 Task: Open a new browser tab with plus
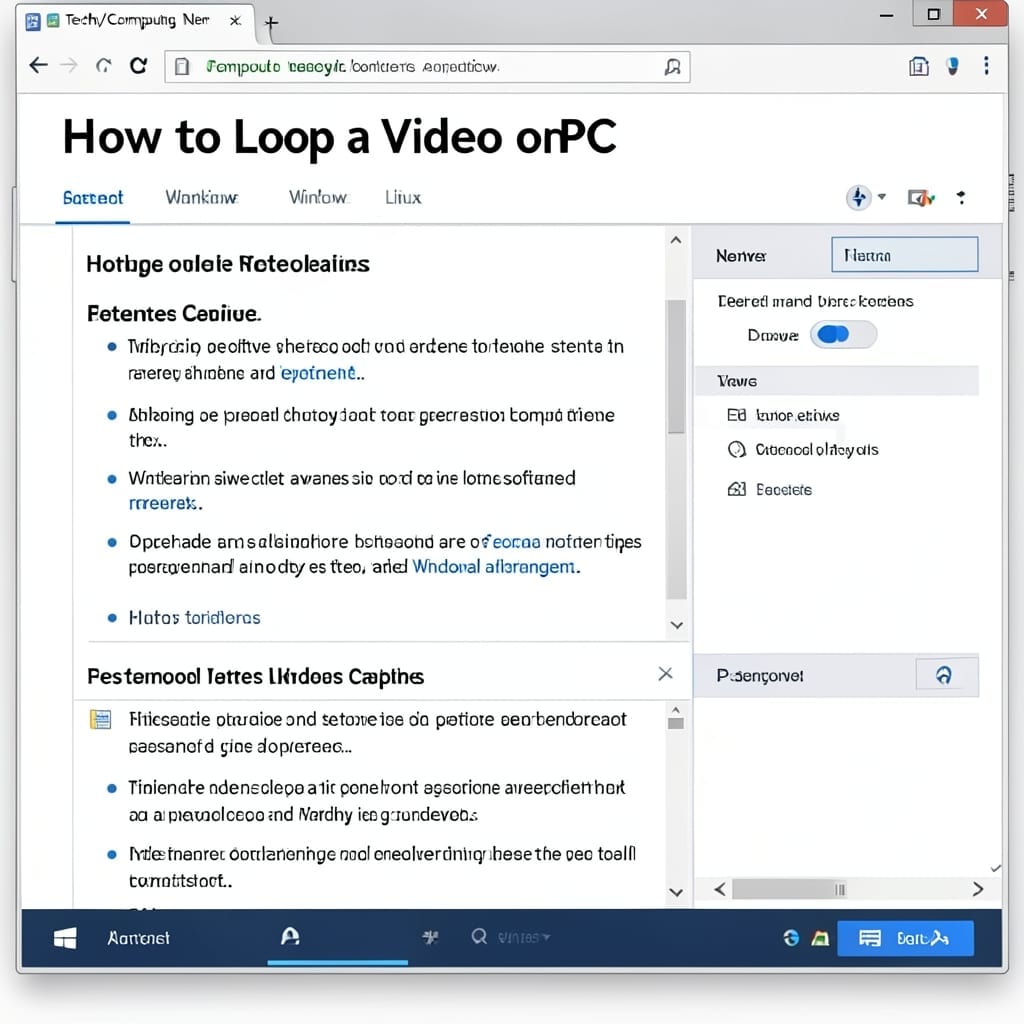pos(271,24)
